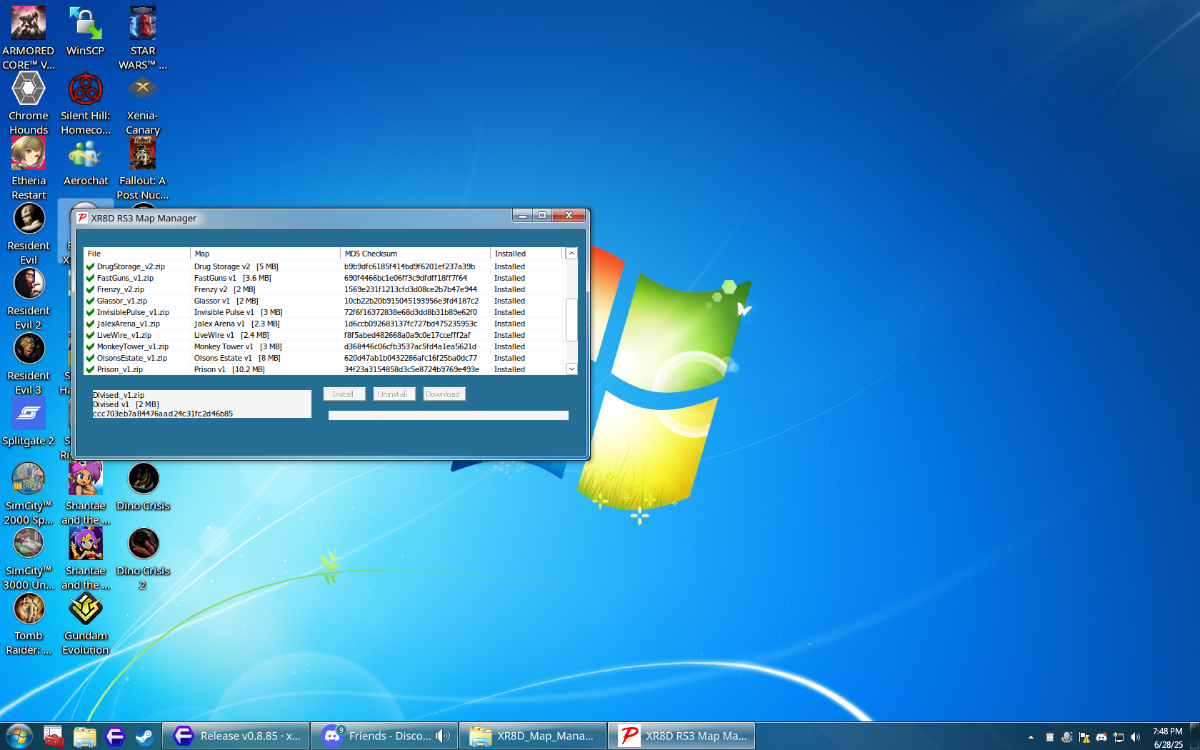Select the Etheria Restart desktop icon
Screen dimensions: 1200x750
point(28,168)
